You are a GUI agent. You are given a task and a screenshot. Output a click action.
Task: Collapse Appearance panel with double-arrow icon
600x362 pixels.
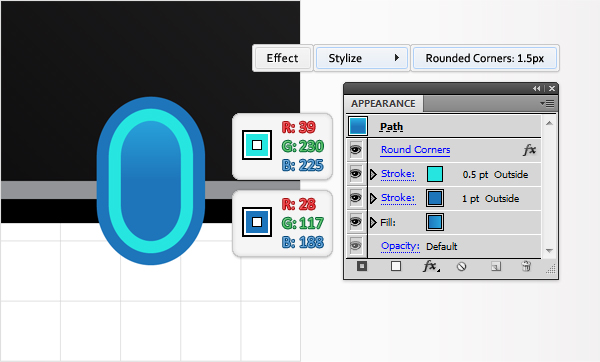pyautogui.click(x=536, y=88)
